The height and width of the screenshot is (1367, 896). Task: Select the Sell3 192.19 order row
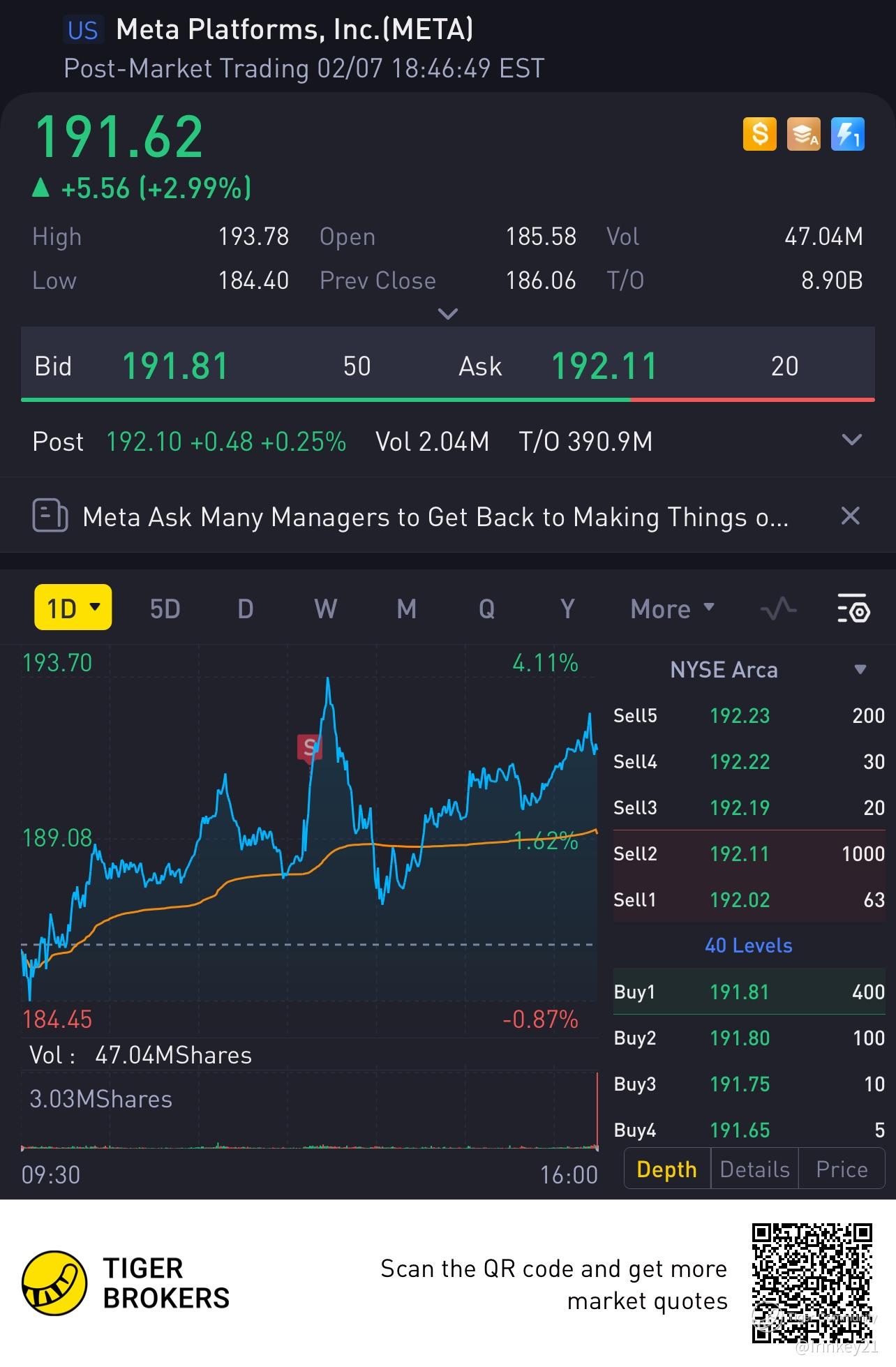pyautogui.click(x=749, y=807)
